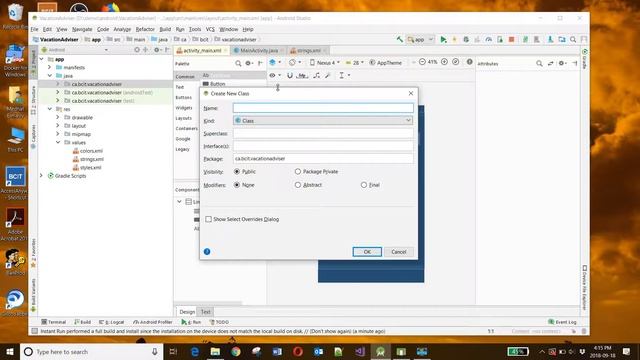Click Cancel in Create New Class dialog

pyautogui.click(x=399, y=252)
